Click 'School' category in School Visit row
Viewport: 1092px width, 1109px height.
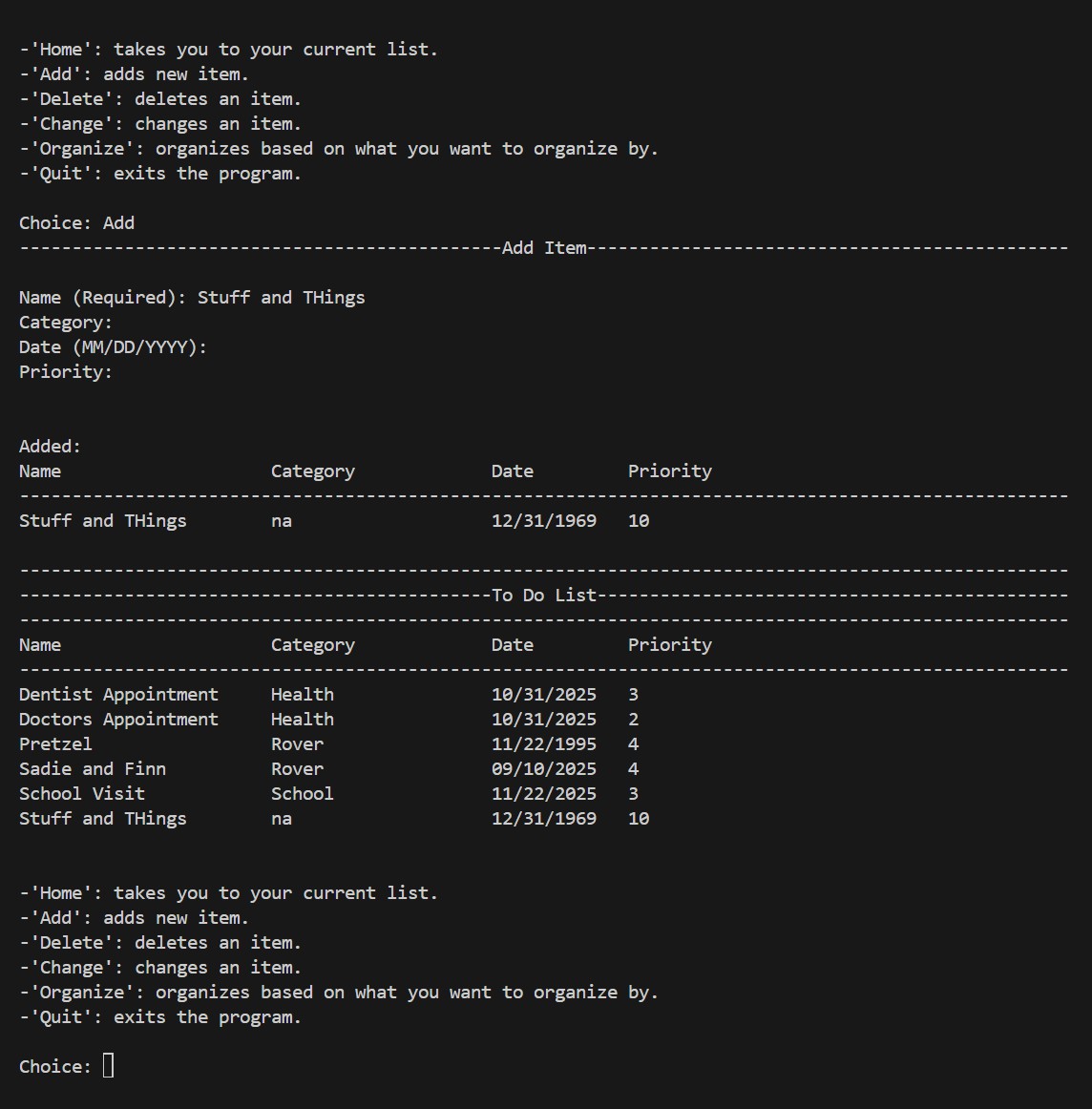point(302,794)
